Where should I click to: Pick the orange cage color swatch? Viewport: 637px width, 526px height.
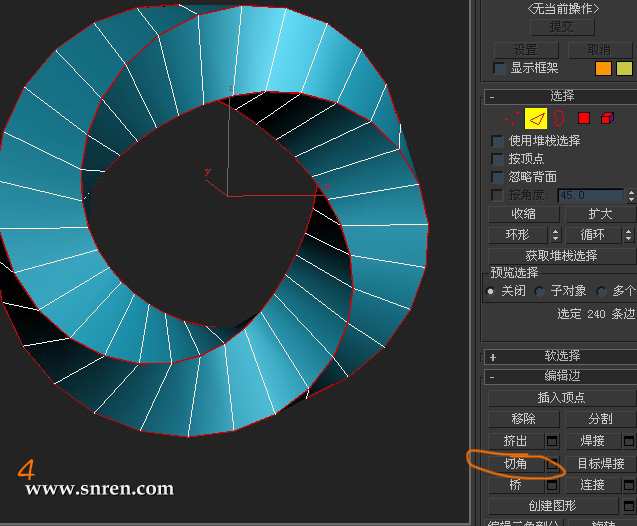tap(603, 68)
